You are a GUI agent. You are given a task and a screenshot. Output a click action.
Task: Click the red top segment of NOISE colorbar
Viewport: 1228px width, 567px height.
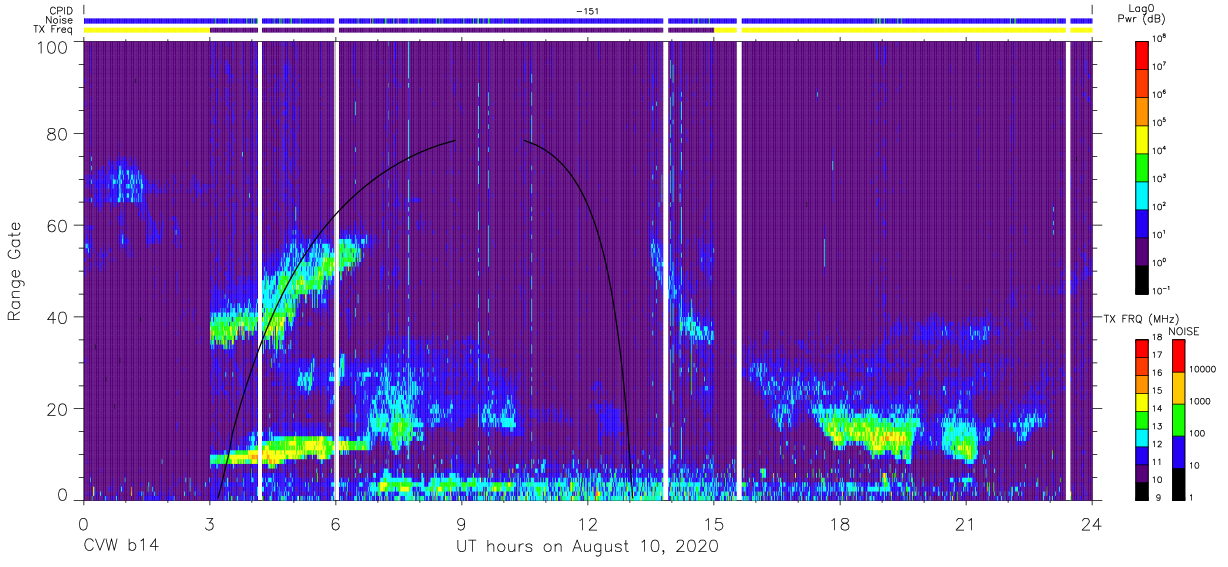click(1179, 356)
